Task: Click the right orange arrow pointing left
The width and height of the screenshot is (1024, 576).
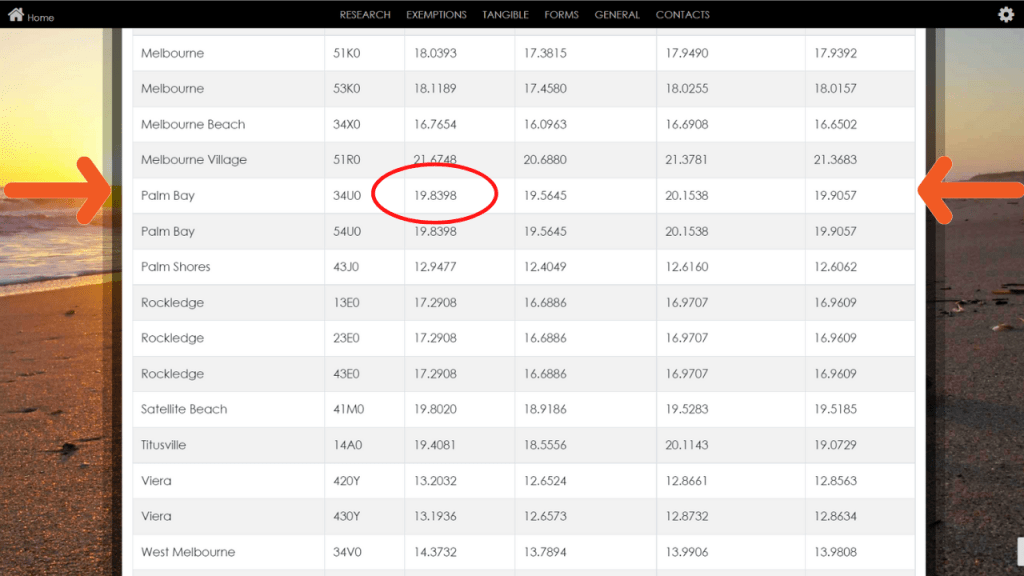Action: click(x=970, y=189)
